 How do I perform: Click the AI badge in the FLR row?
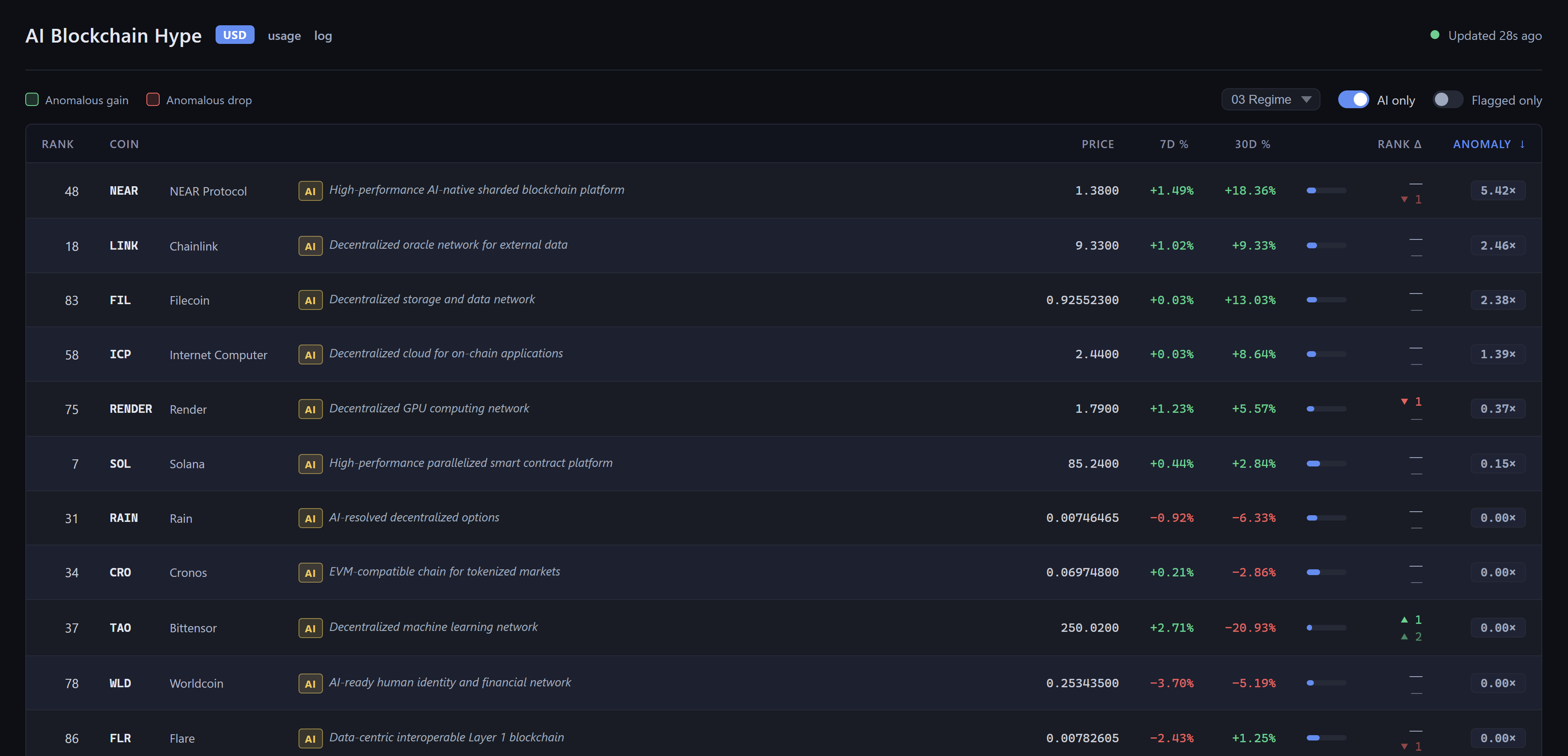[x=310, y=738]
